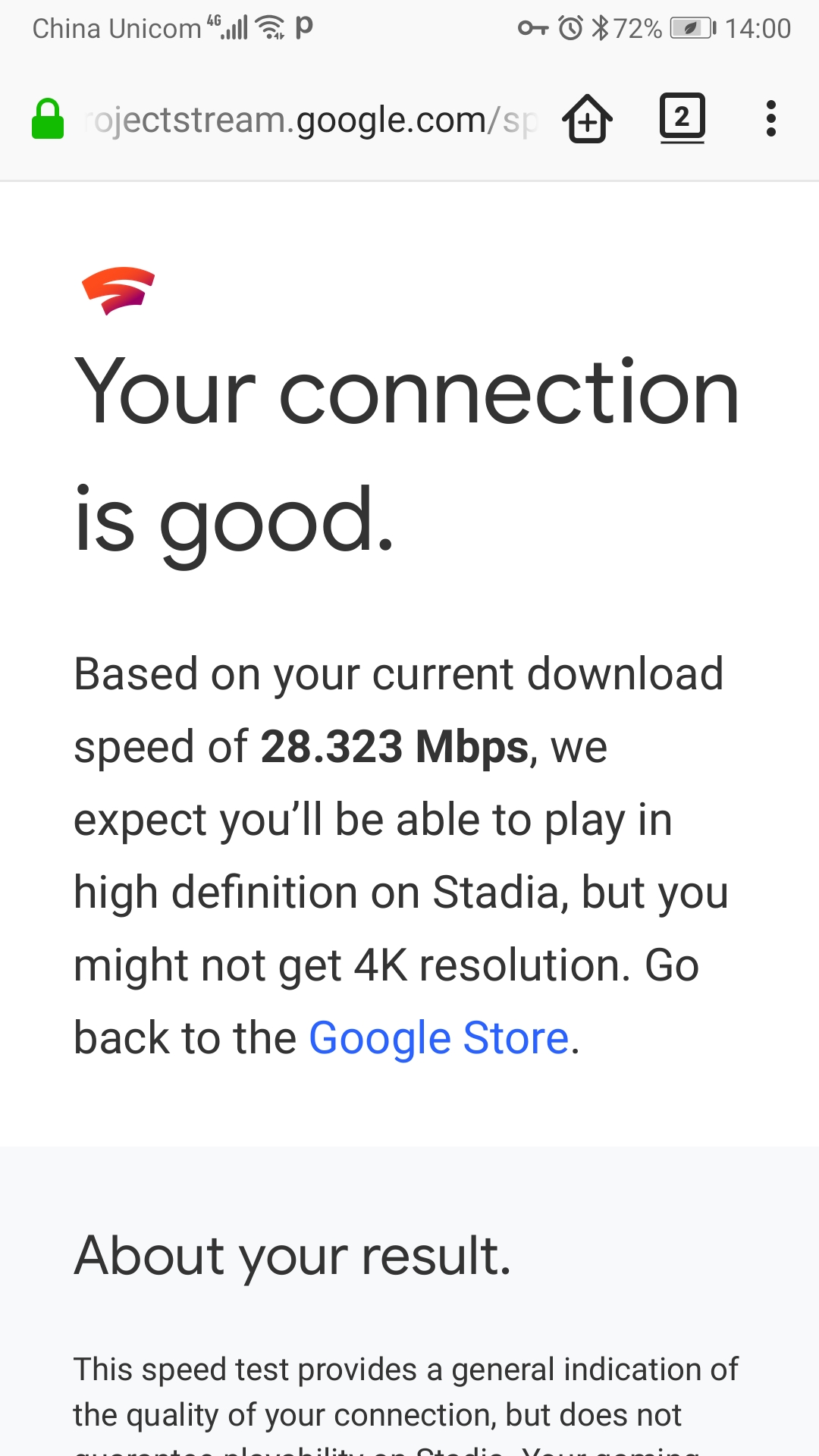
Task: Tap the VPN key icon in status bar
Action: (x=532, y=29)
